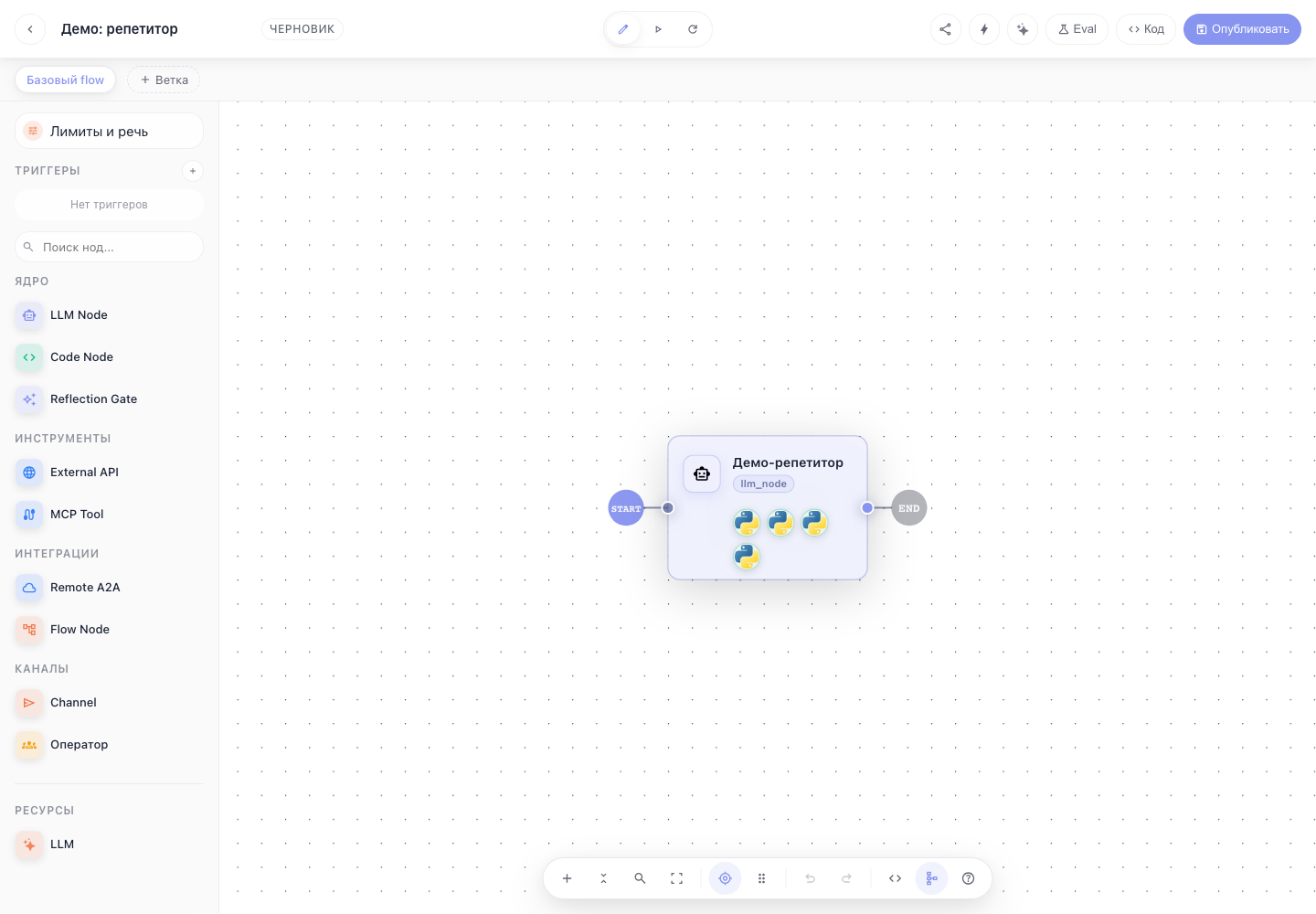The width and height of the screenshot is (1316, 914).
Task: Click the undo arrow in bottom toolbar
Action: (810, 878)
